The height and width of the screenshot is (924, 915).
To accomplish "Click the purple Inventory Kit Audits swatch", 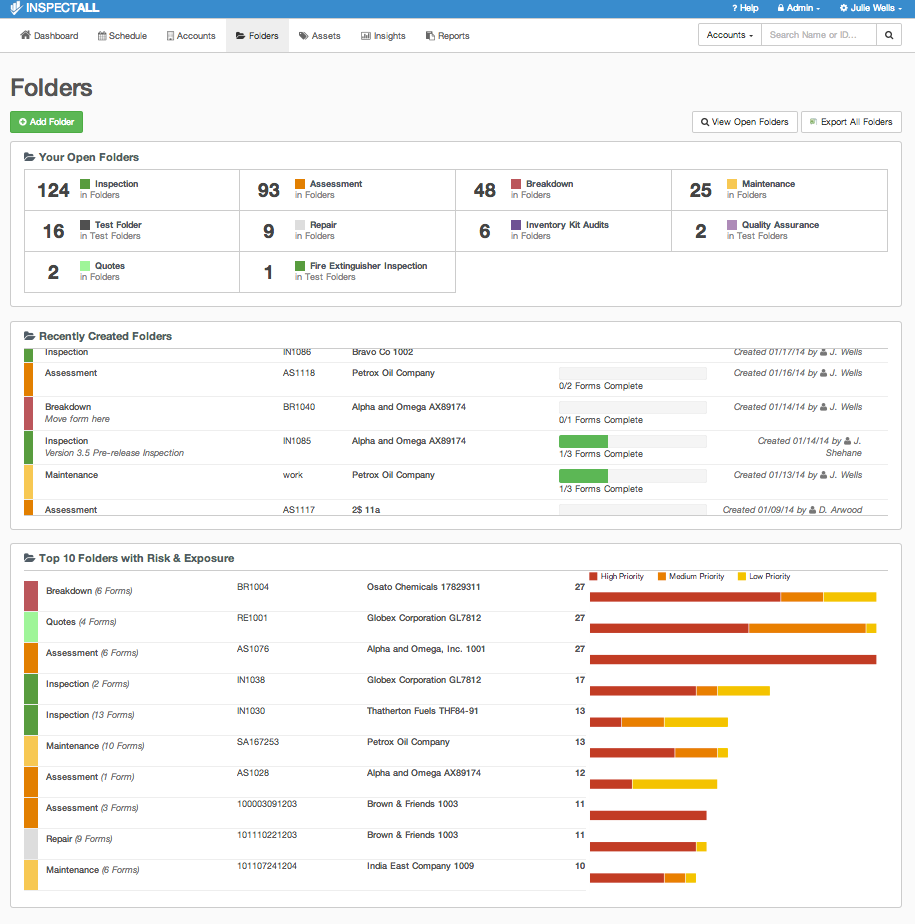I will (x=516, y=225).
